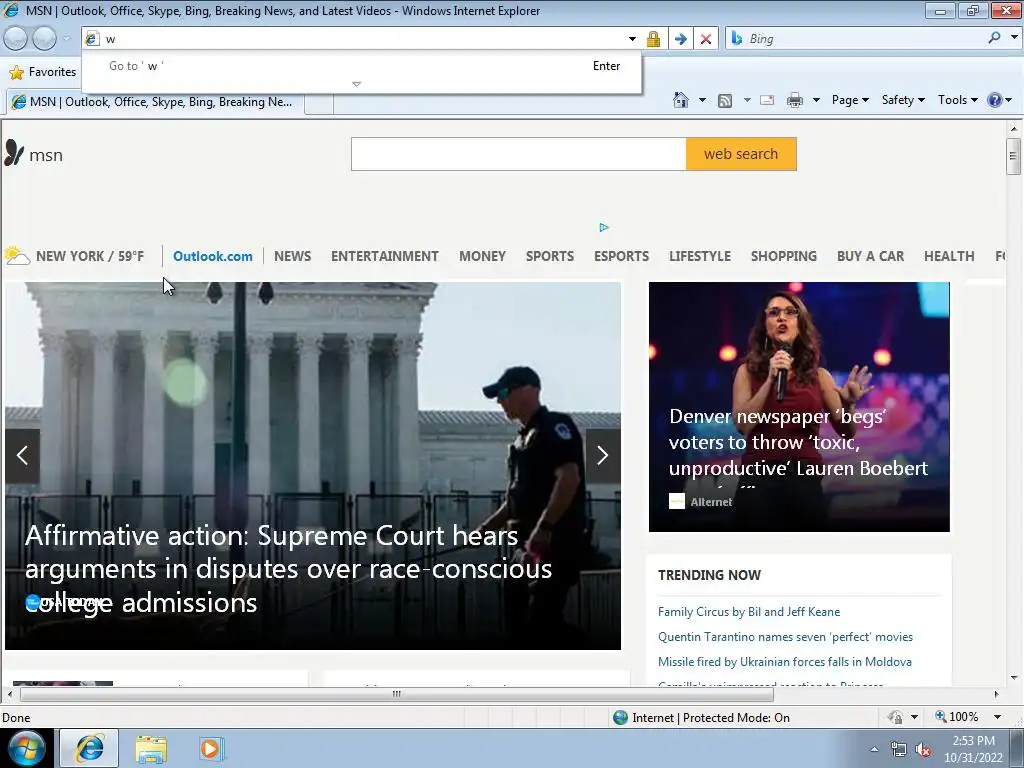Click the Bing search magnifier icon
This screenshot has width=1024, height=768.
[994, 38]
